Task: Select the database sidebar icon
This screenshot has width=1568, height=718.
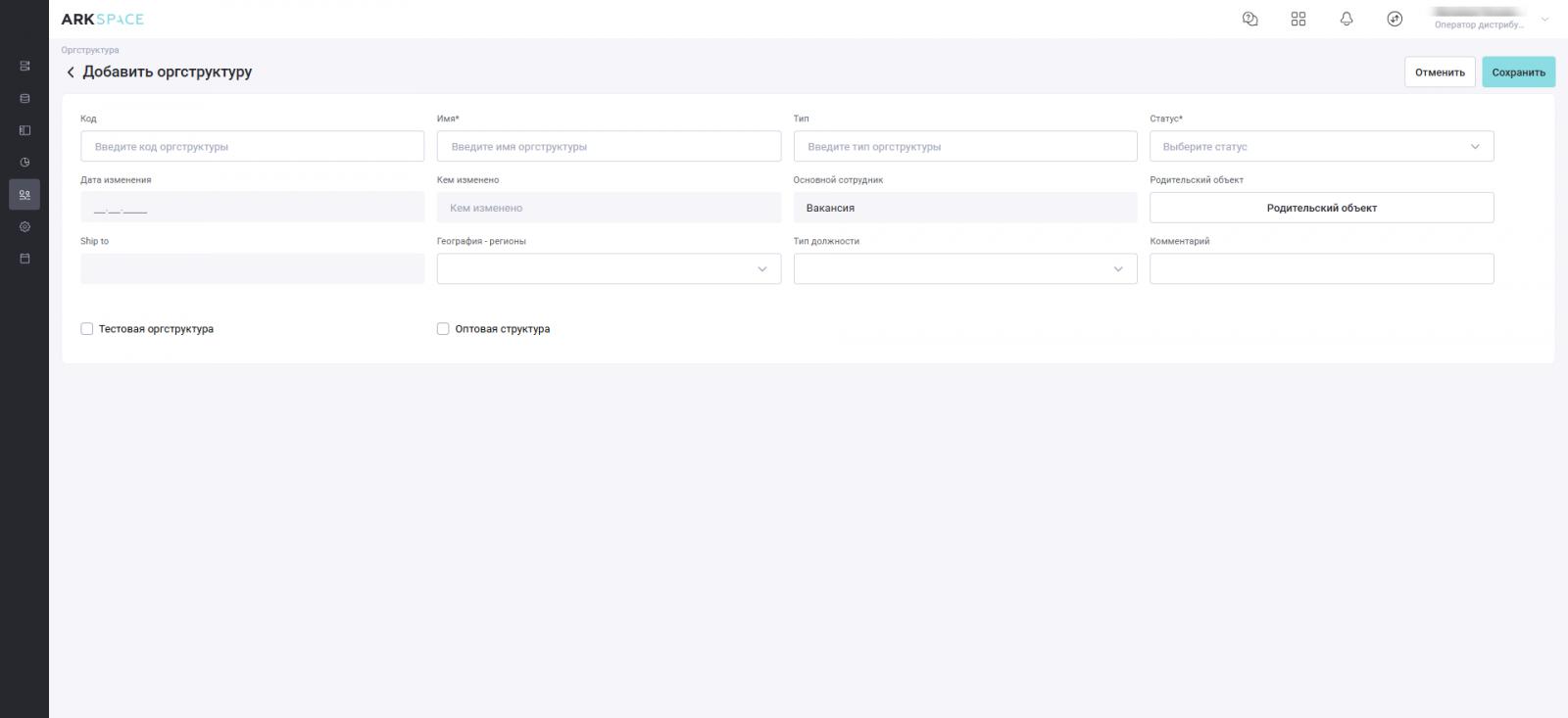Action: (24, 98)
